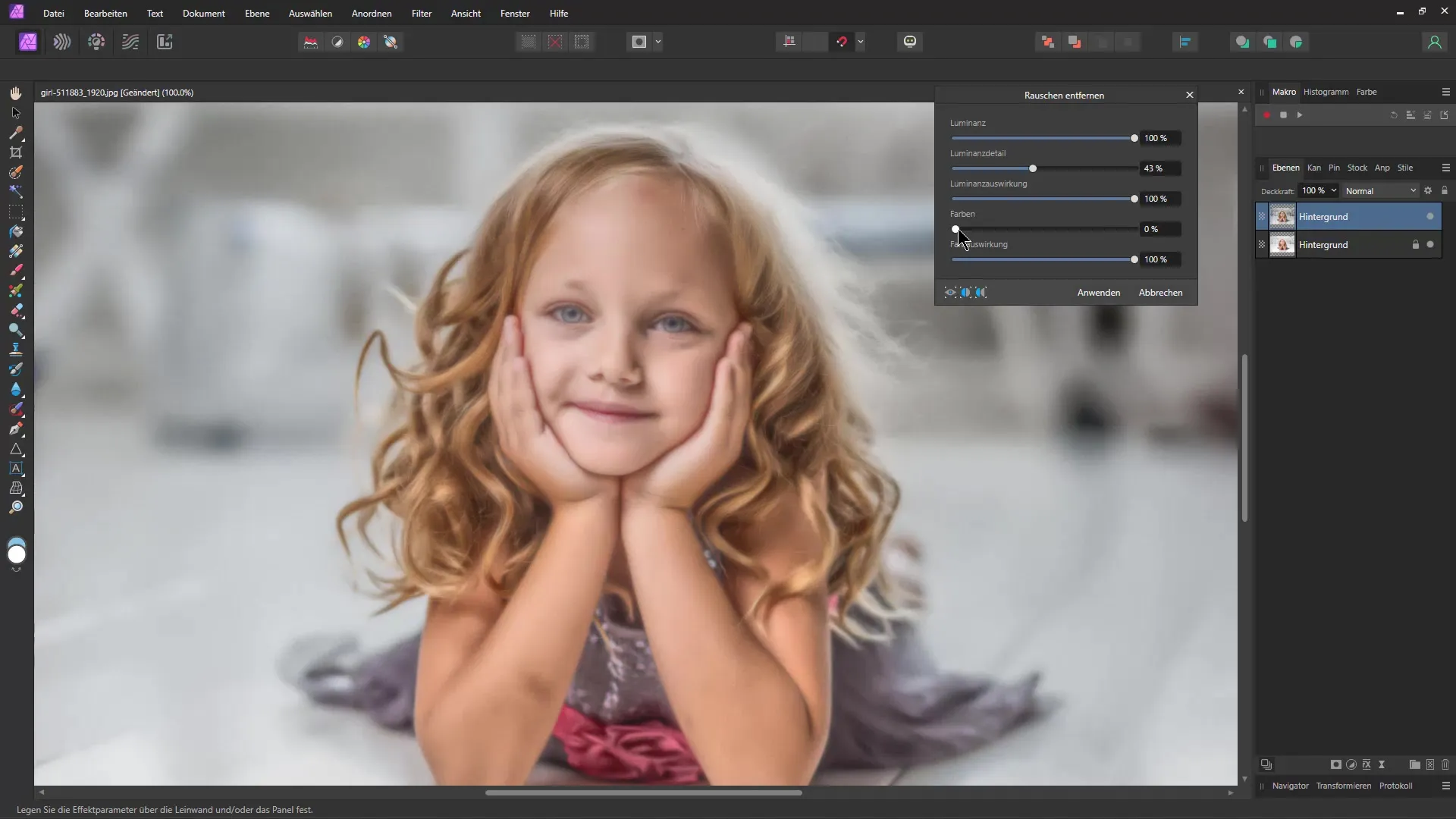Viewport: 1456px width, 819px height.
Task: Select the Move arrow tool
Action: pyautogui.click(x=16, y=113)
